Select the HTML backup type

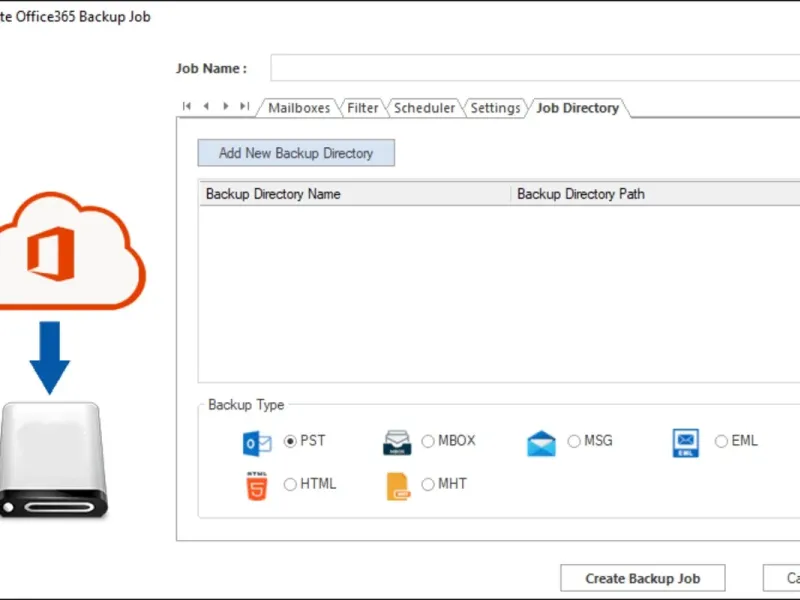(290, 484)
